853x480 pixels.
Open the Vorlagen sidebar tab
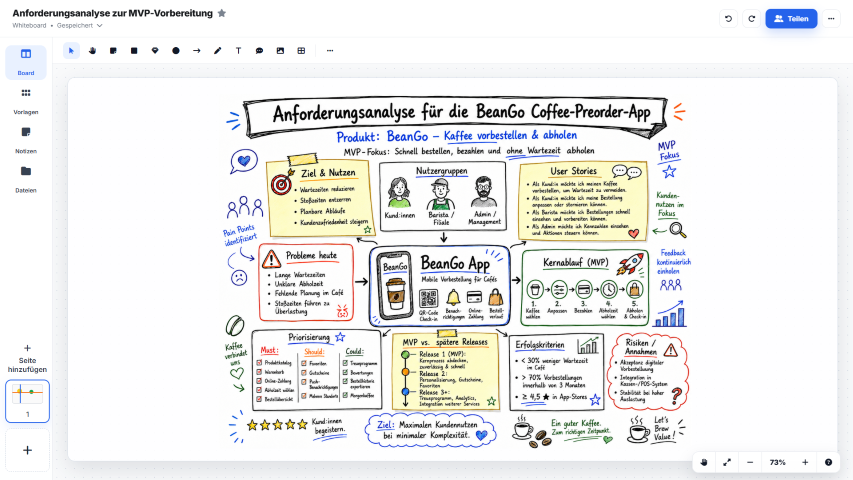pos(26,101)
